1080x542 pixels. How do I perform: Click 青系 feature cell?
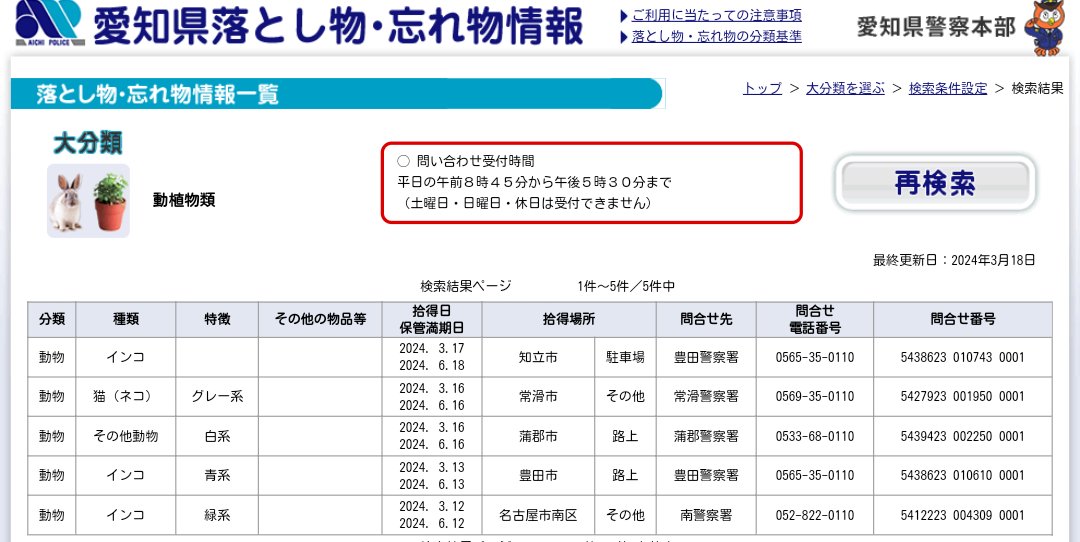(217, 475)
